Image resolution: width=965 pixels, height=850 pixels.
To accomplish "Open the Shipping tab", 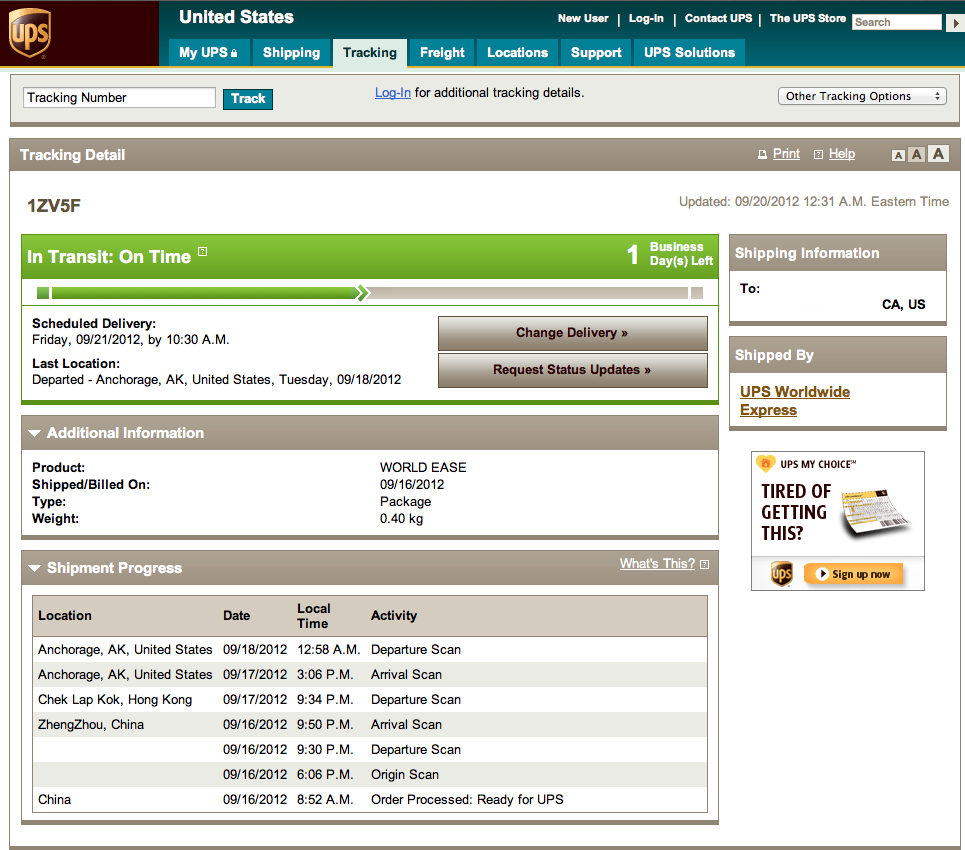I will click(x=291, y=52).
